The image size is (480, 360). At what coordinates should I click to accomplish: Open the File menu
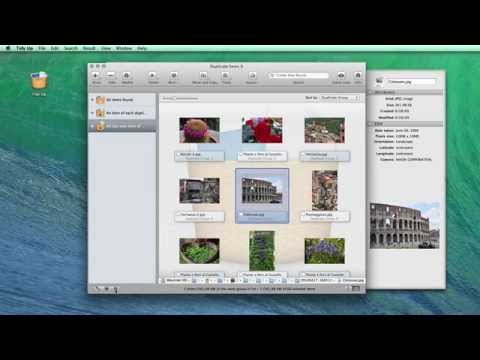click(x=42, y=48)
